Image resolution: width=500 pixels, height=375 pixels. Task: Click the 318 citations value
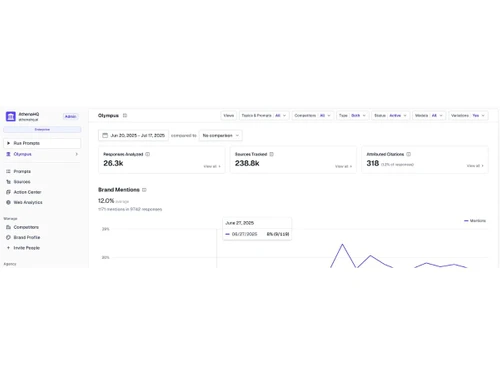pos(373,163)
